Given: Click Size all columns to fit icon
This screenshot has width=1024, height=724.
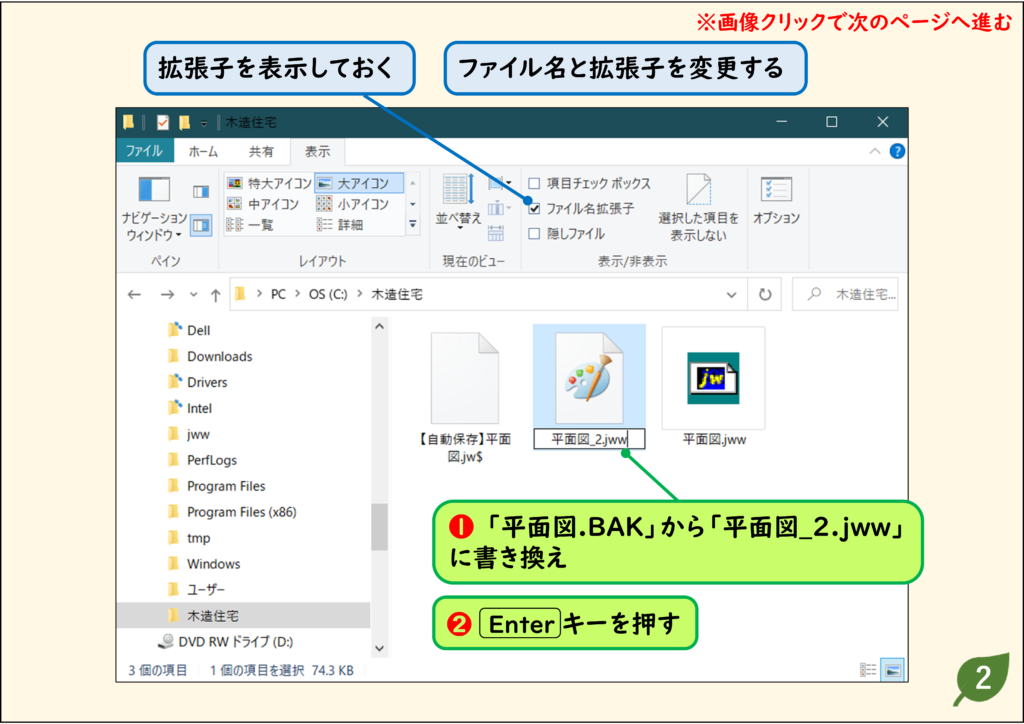Looking at the screenshot, I should click(496, 232).
